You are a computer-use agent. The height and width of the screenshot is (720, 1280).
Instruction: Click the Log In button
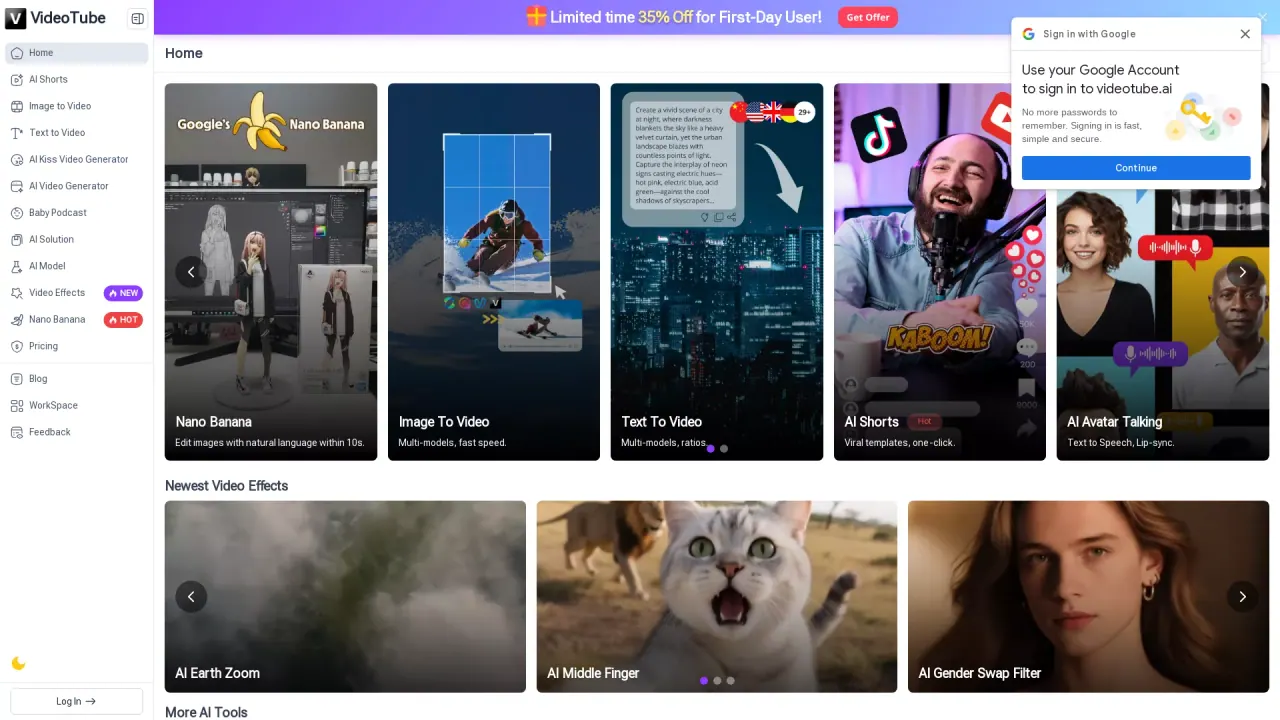[x=77, y=701]
